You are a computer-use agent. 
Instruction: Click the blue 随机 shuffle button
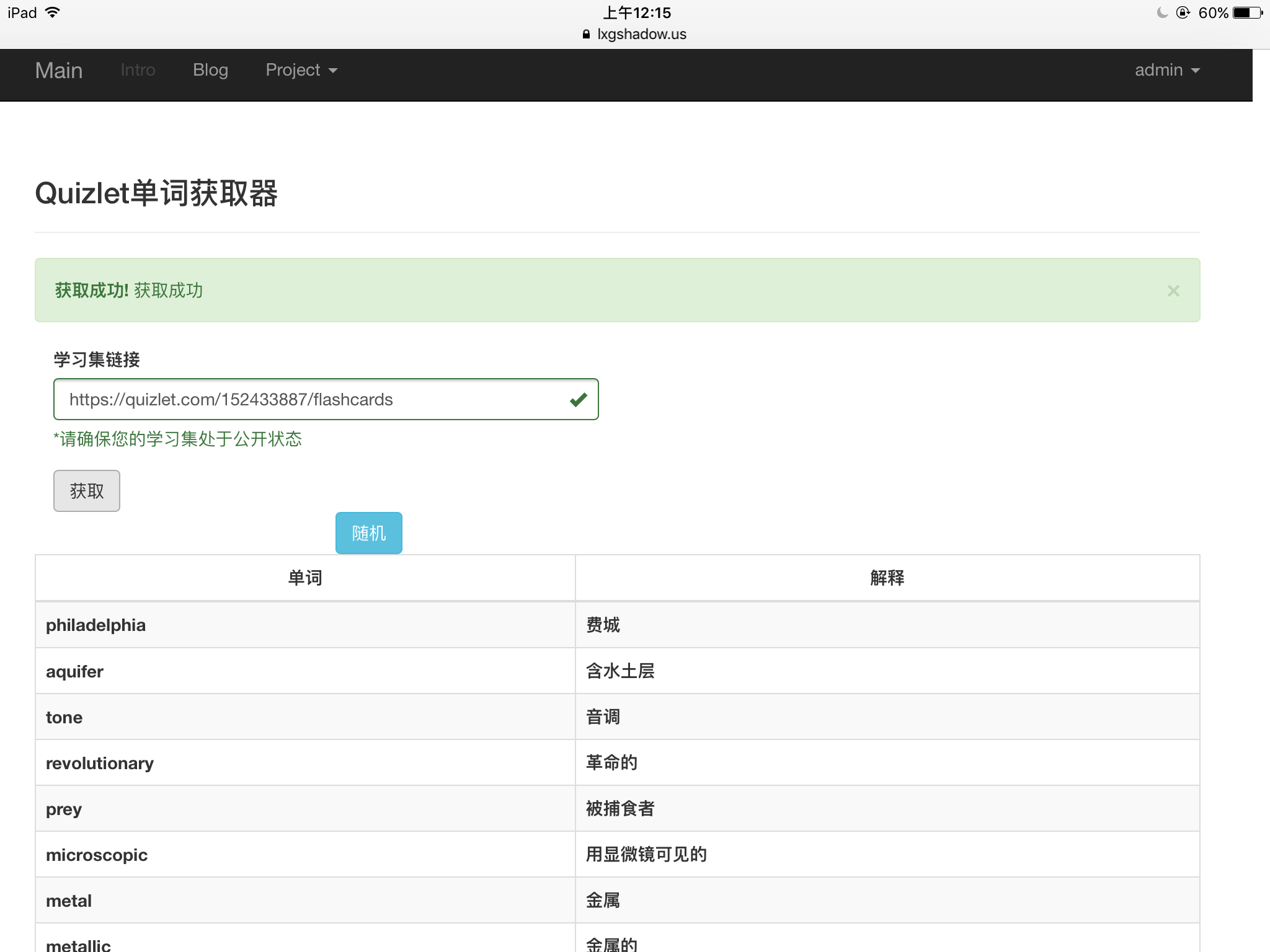pyautogui.click(x=368, y=533)
